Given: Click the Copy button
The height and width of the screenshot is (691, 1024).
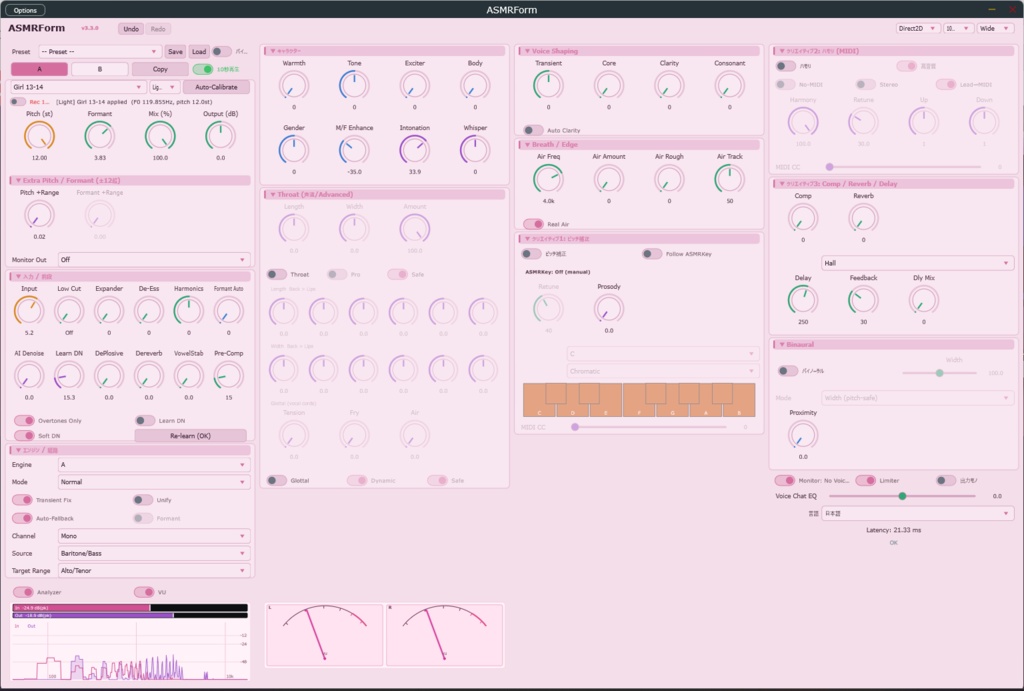Looking at the screenshot, I should click(x=160, y=69).
